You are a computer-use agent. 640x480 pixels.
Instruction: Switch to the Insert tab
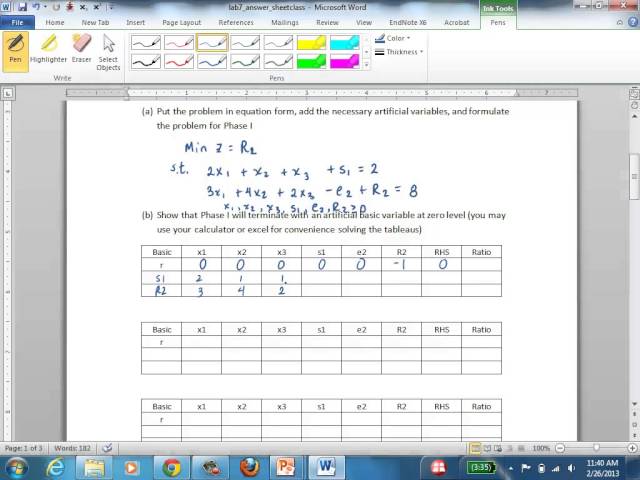(x=136, y=22)
